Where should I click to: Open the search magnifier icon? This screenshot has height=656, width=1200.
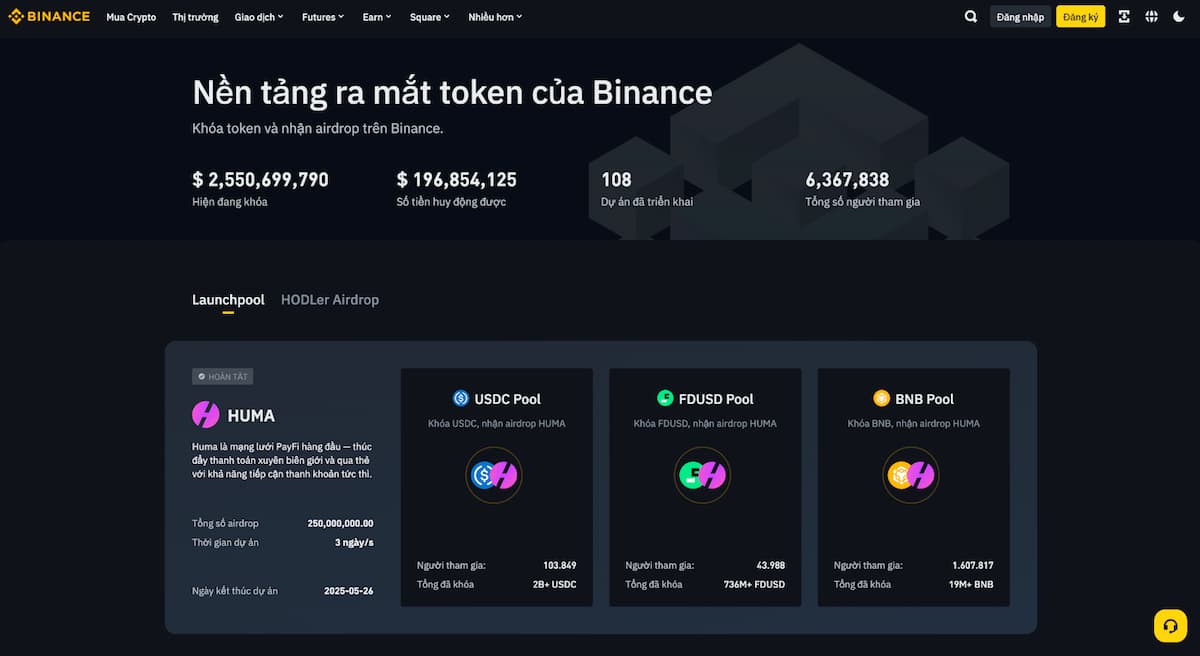tap(971, 16)
